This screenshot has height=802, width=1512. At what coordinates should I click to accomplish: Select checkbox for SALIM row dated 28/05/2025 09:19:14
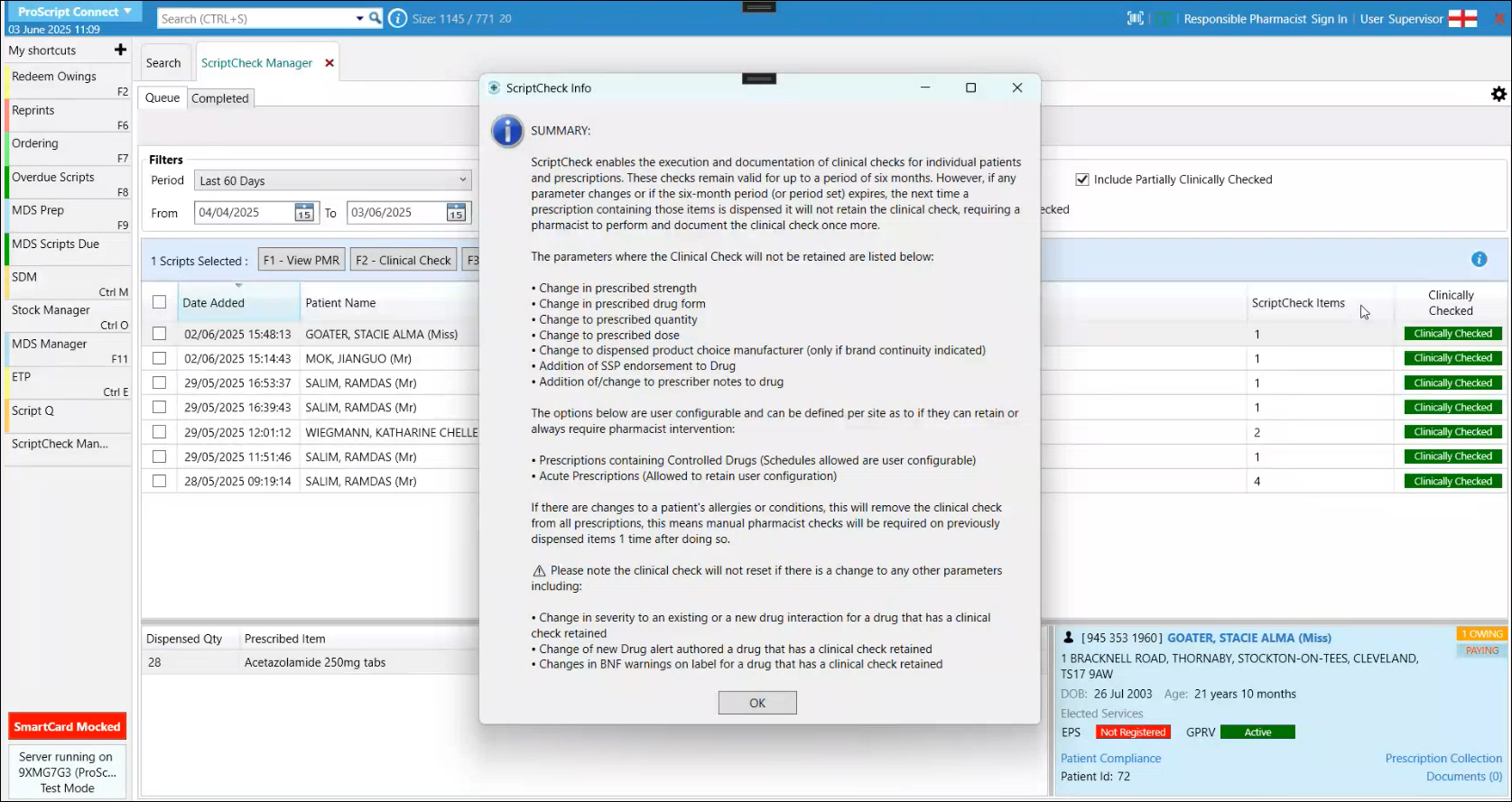click(x=160, y=481)
